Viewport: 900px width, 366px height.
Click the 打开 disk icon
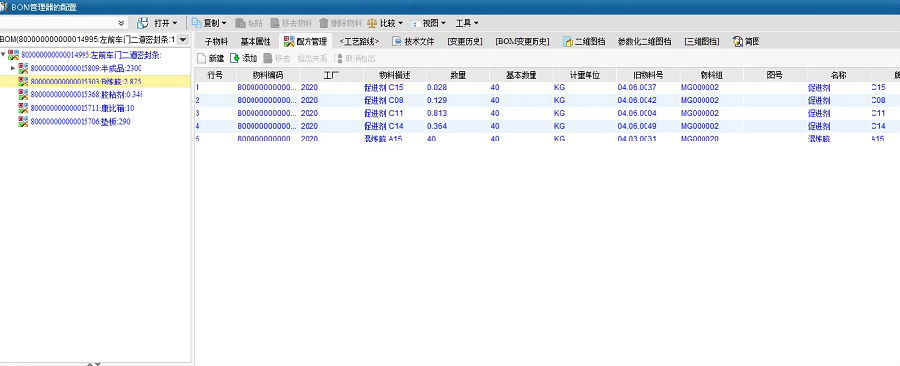(143, 23)
